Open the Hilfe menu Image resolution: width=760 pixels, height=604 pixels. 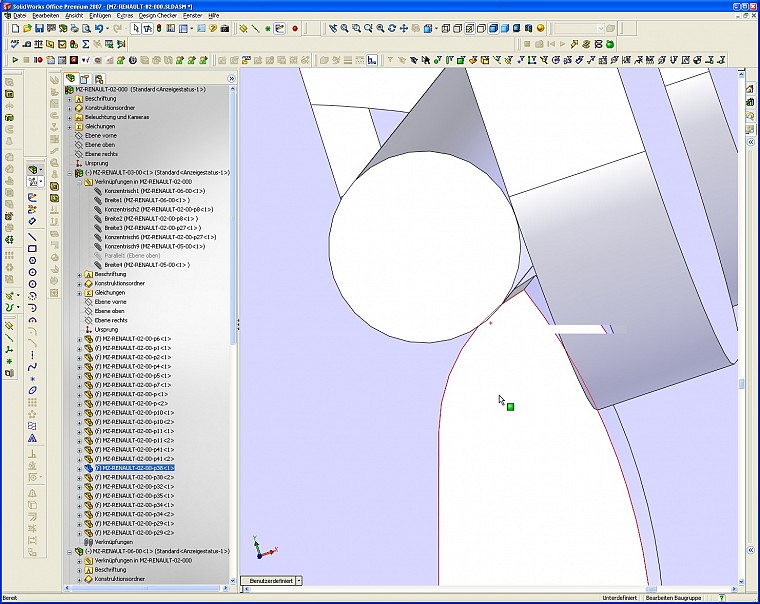pos(214,16)
